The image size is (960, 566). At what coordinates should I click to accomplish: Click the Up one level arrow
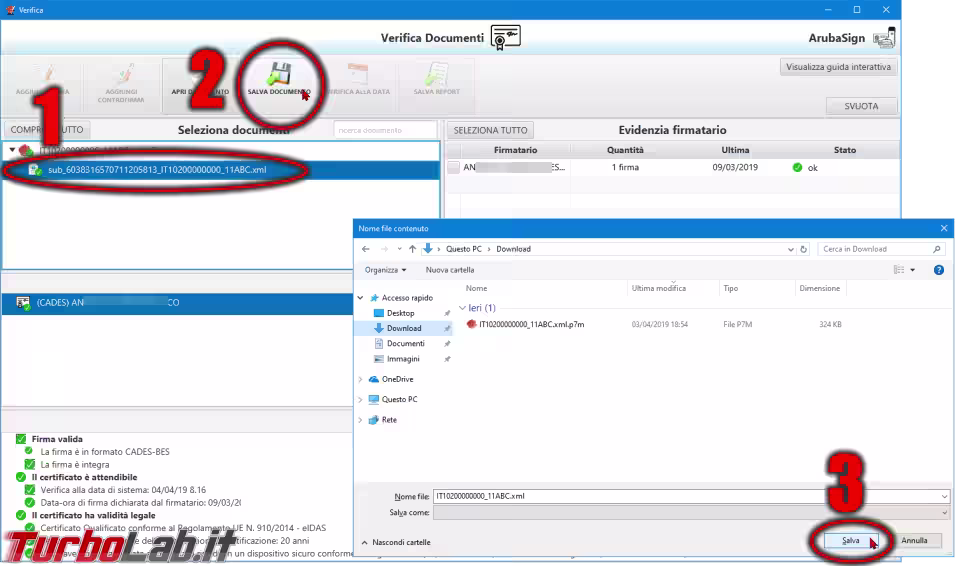pos(413,249)
